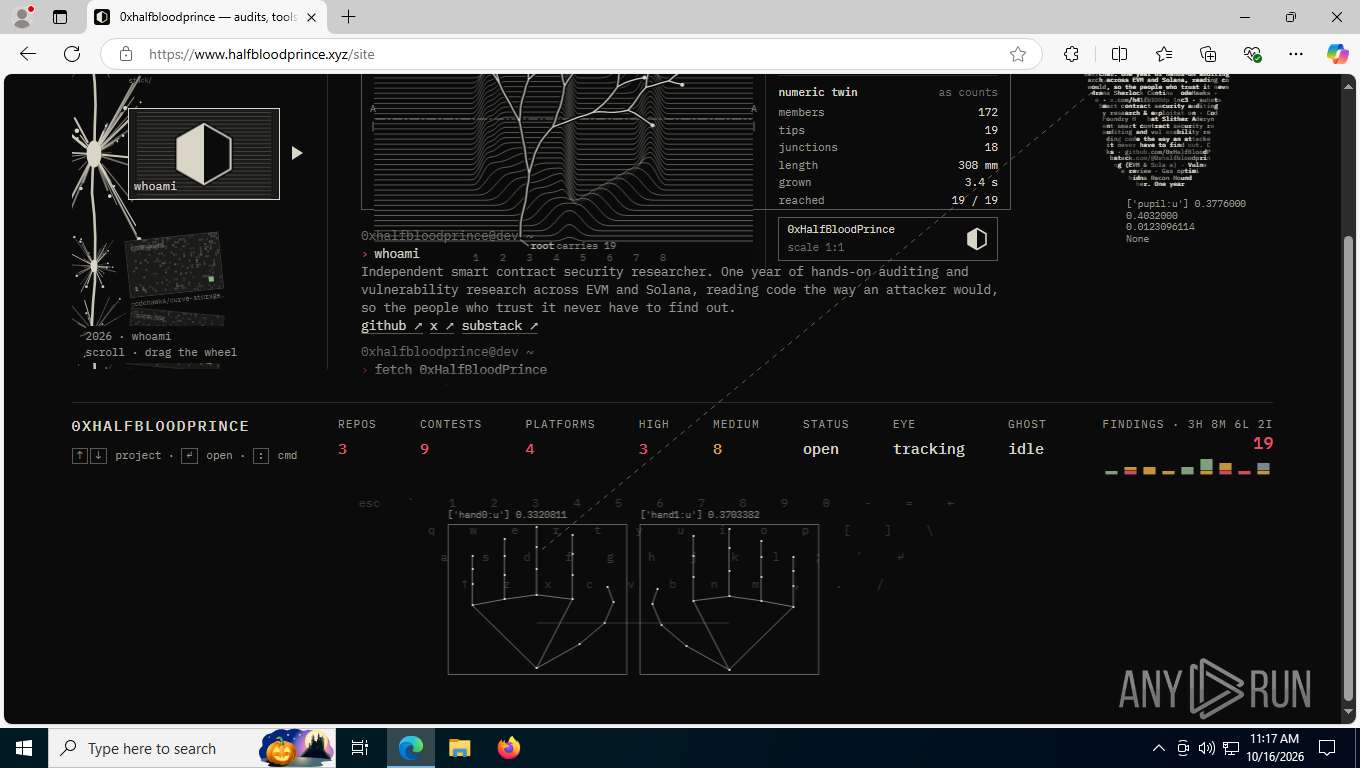Image resolution: width=1360 pixels, height=768 pixels.
Task: View site information lock icon
Action: coord(126,54)
